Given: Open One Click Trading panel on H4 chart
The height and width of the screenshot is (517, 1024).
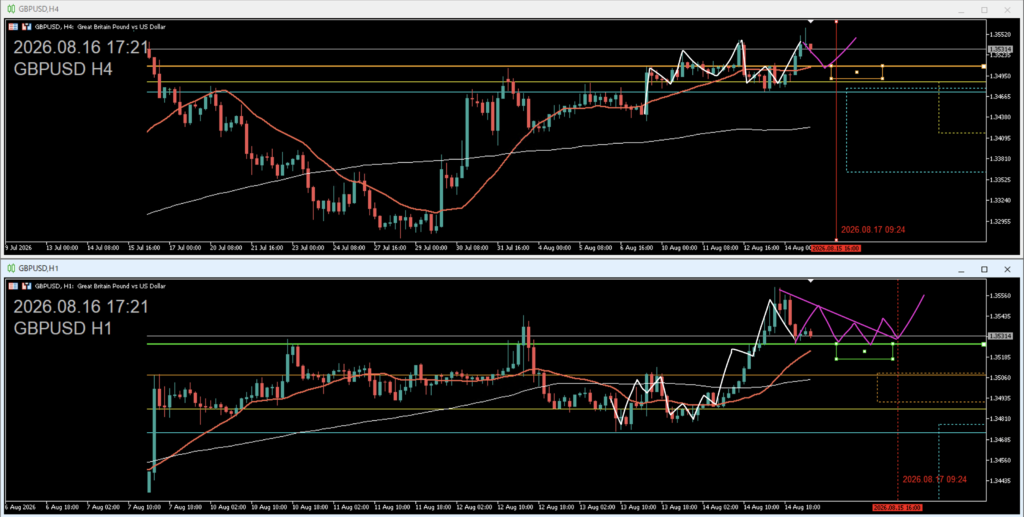Looking at the screenshot, I should (13, 27).
